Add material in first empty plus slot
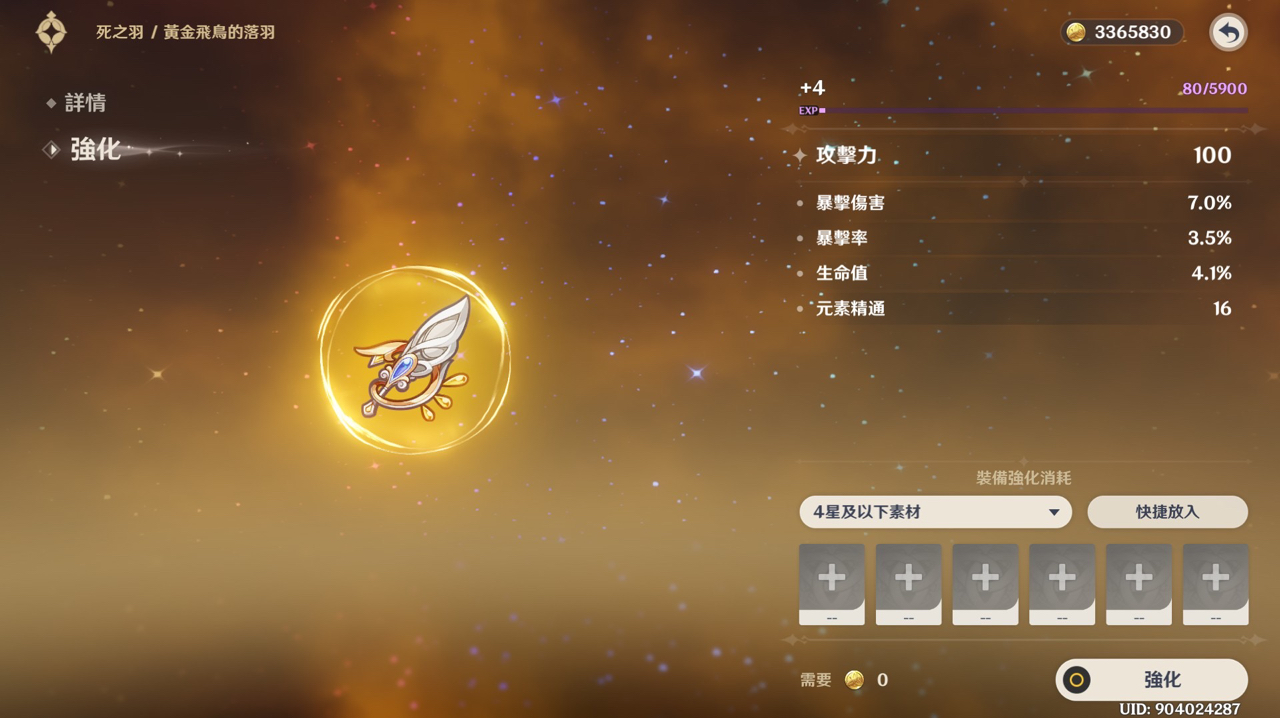This screenshot has width=1280, height=718. click(832, 584)
